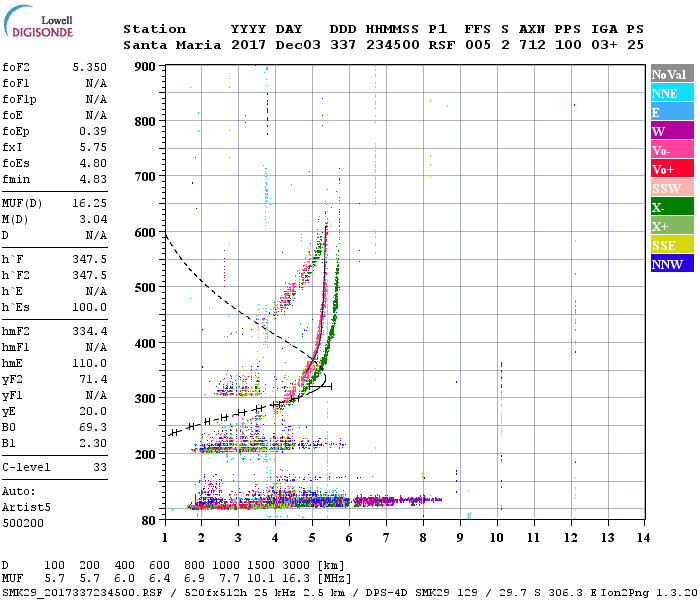The image size is (700, 600).
Task: Click the D 3000 distance column header
Action: 296,565
